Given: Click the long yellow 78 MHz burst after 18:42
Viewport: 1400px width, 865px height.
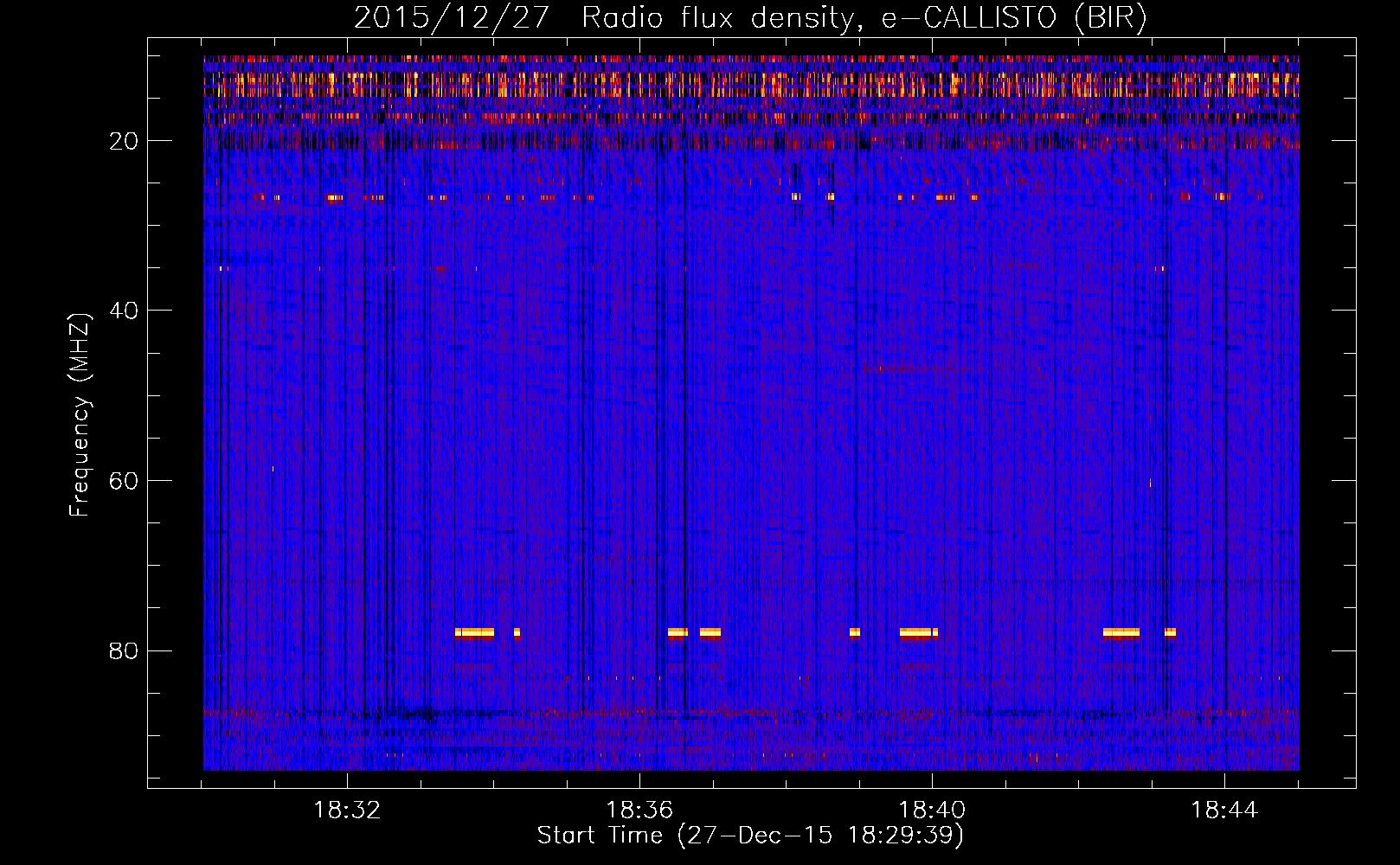Looking at the screenshot, I should (1121, 632).
